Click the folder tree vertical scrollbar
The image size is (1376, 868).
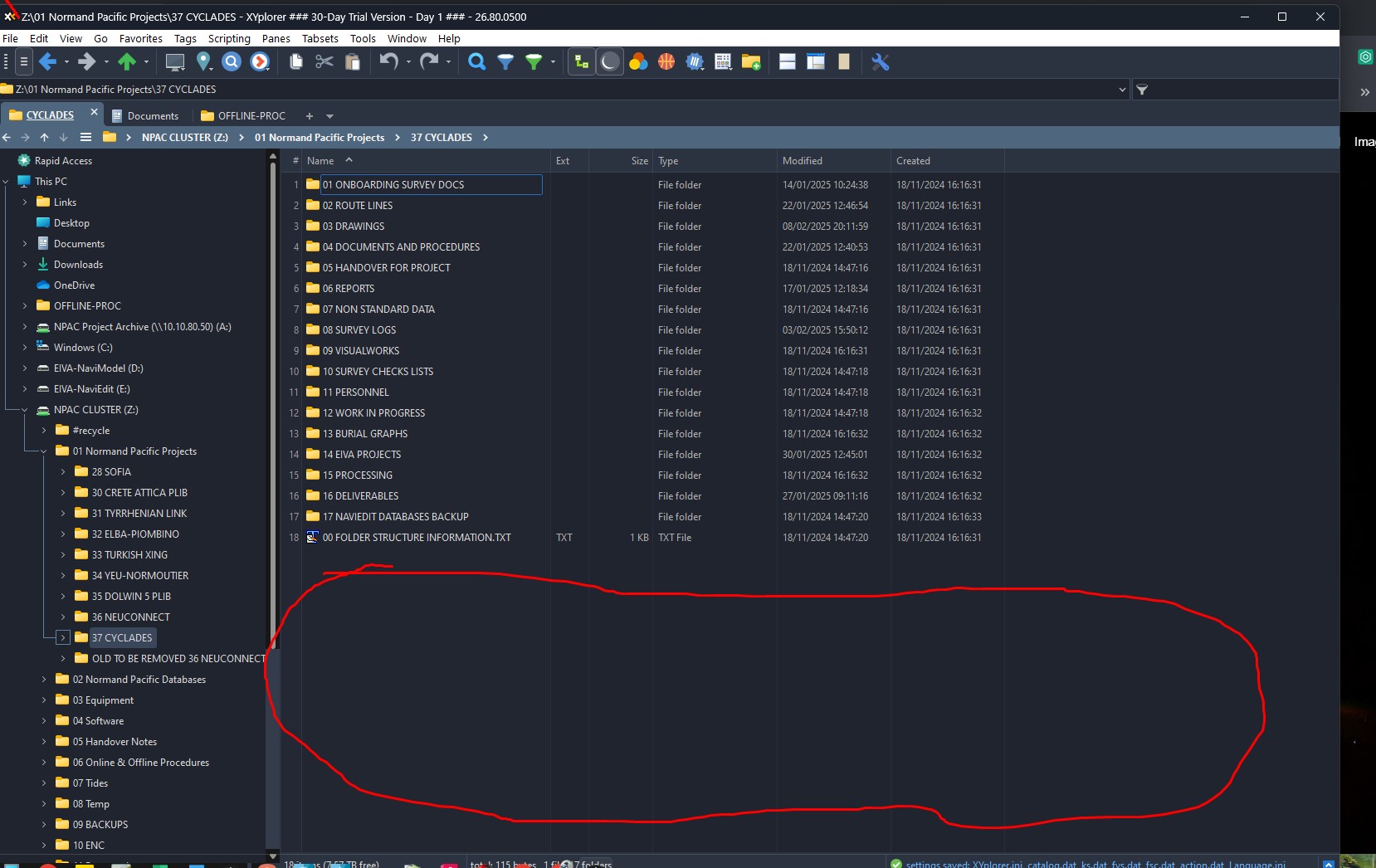[273, 415]
